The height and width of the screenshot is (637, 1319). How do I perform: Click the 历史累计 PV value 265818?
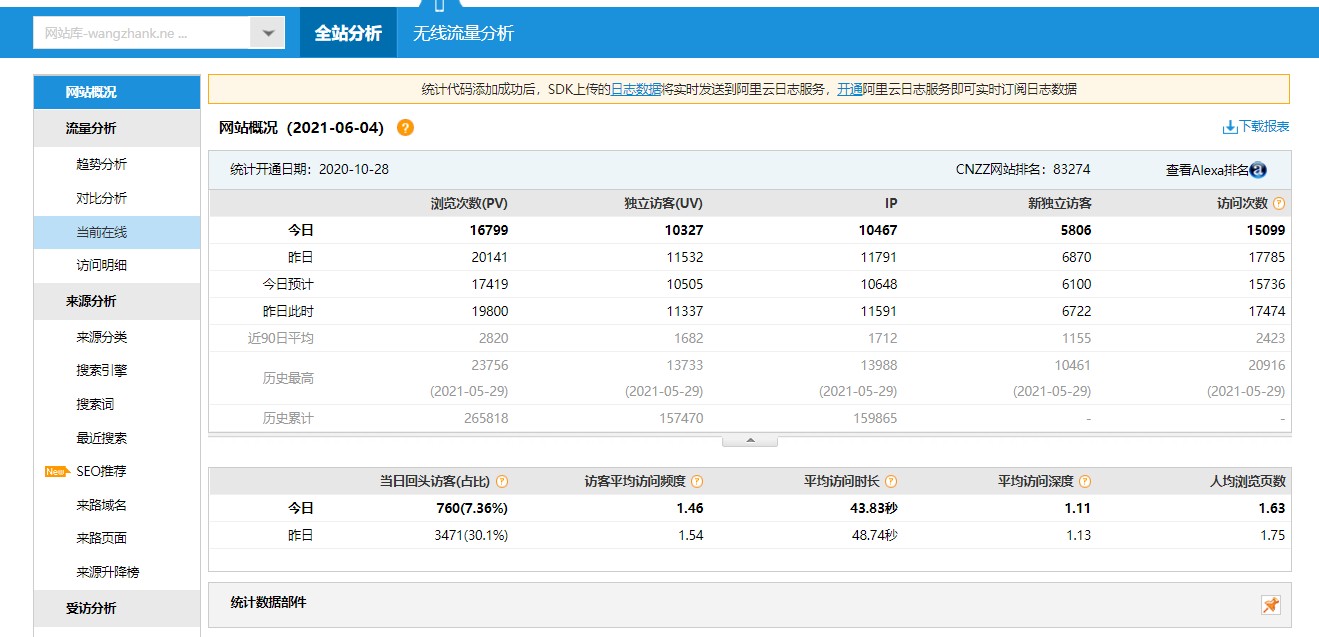click(x=486, y=418)
